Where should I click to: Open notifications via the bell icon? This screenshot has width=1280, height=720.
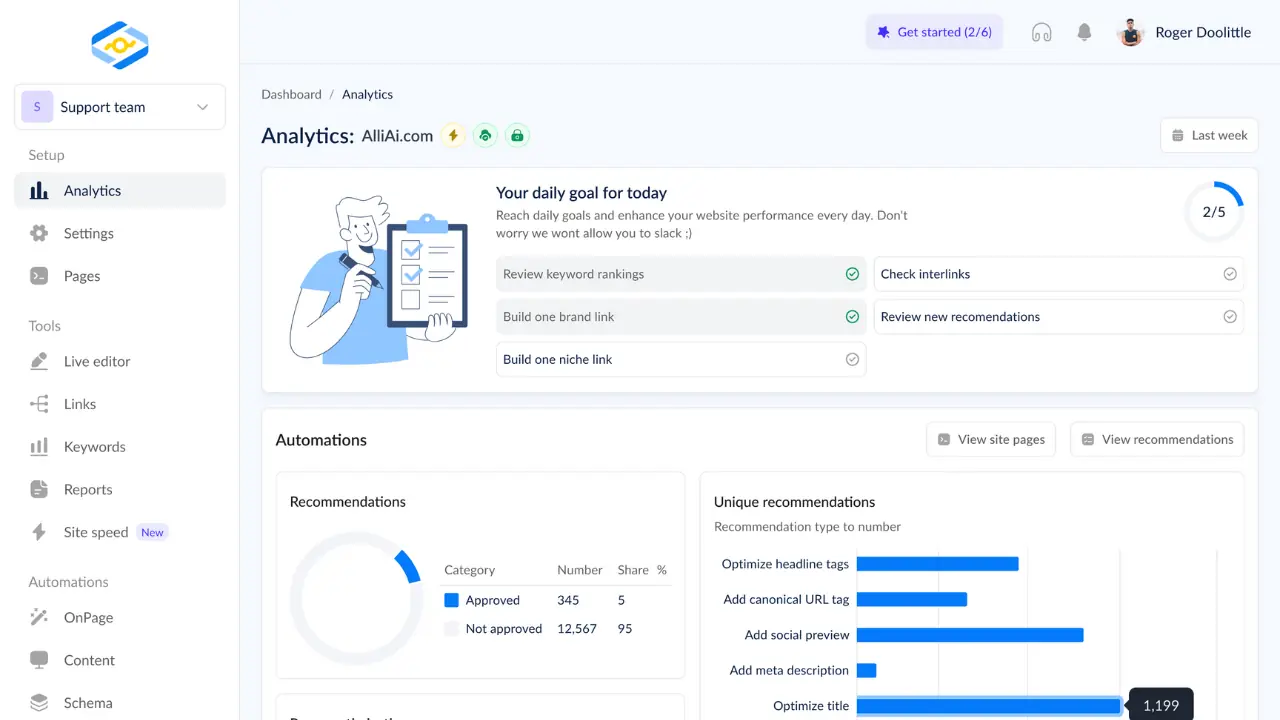coord(1084,32)
